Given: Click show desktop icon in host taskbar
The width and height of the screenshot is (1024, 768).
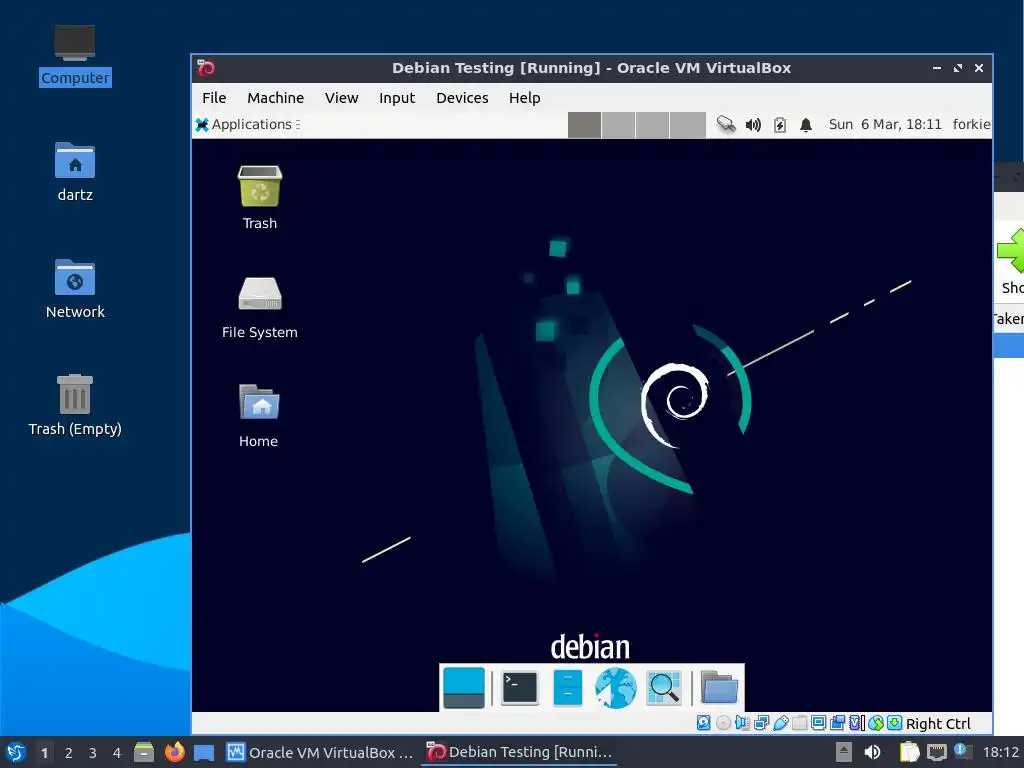Looking at the screenshot, I should (x=204, y=753).
